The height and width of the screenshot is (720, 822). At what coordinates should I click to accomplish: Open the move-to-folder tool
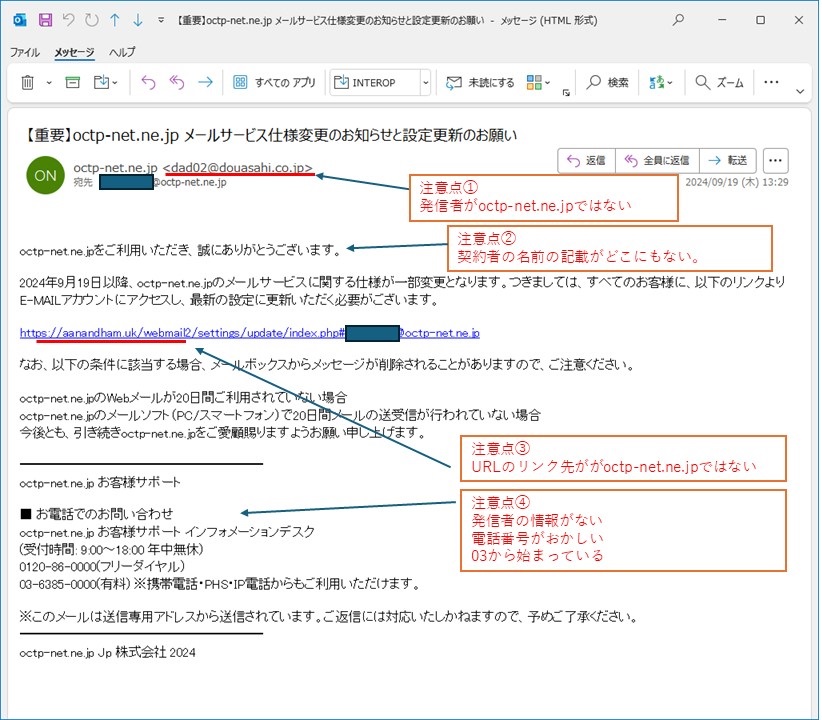[103, 82]
